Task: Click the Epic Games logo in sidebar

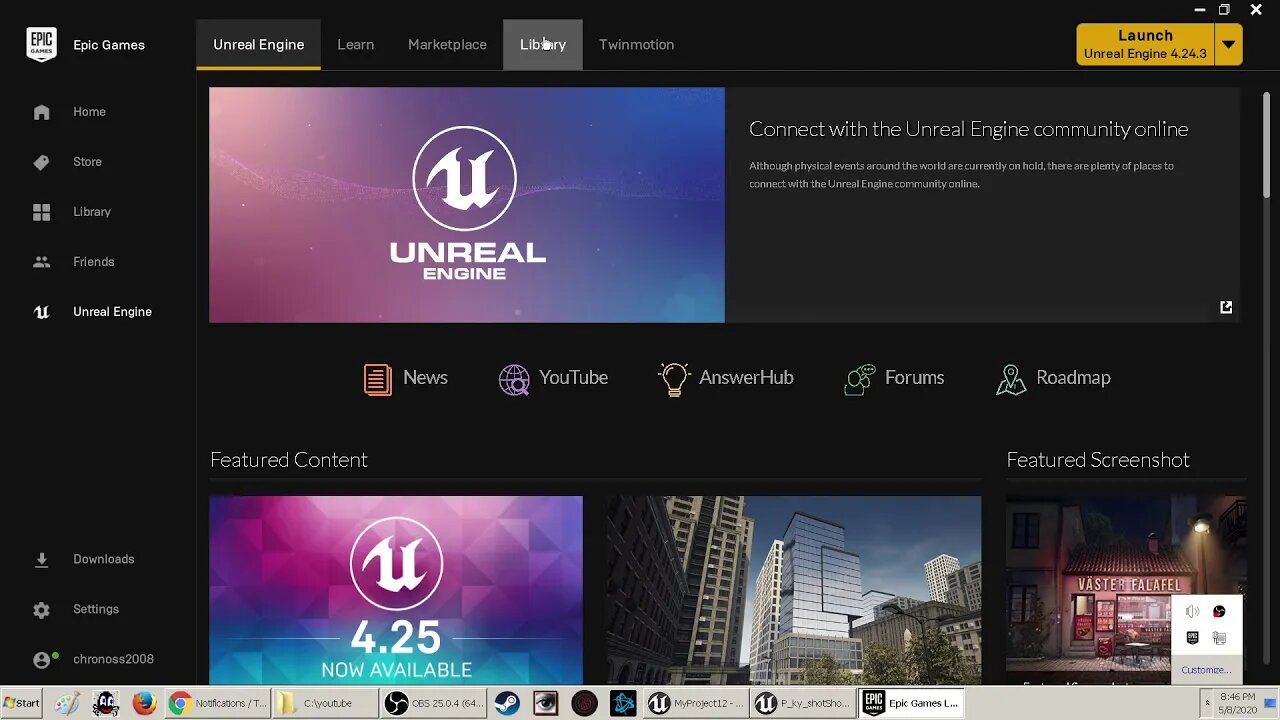Action: click(41, 44)
